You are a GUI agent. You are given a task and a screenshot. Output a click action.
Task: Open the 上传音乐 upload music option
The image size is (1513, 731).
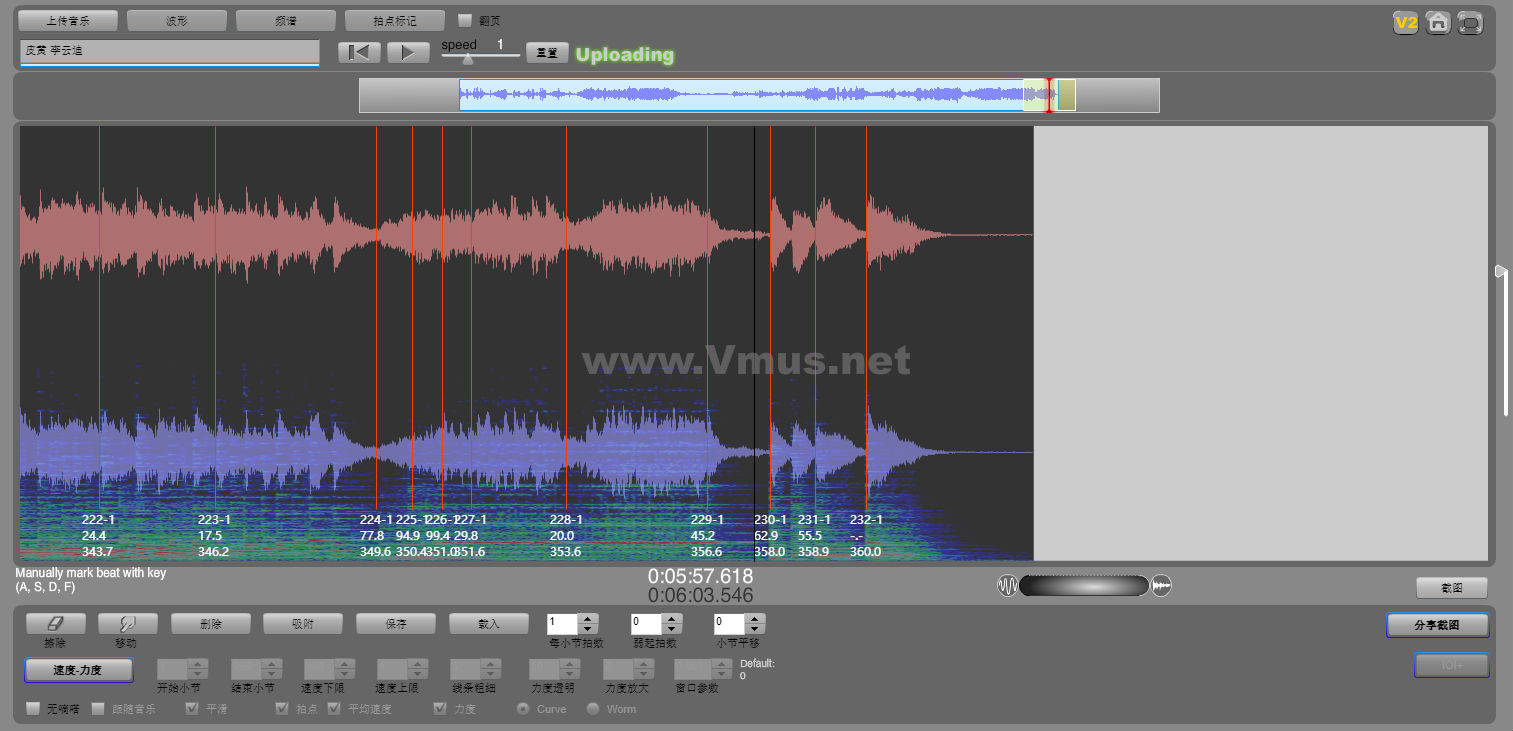pos(68,20)
